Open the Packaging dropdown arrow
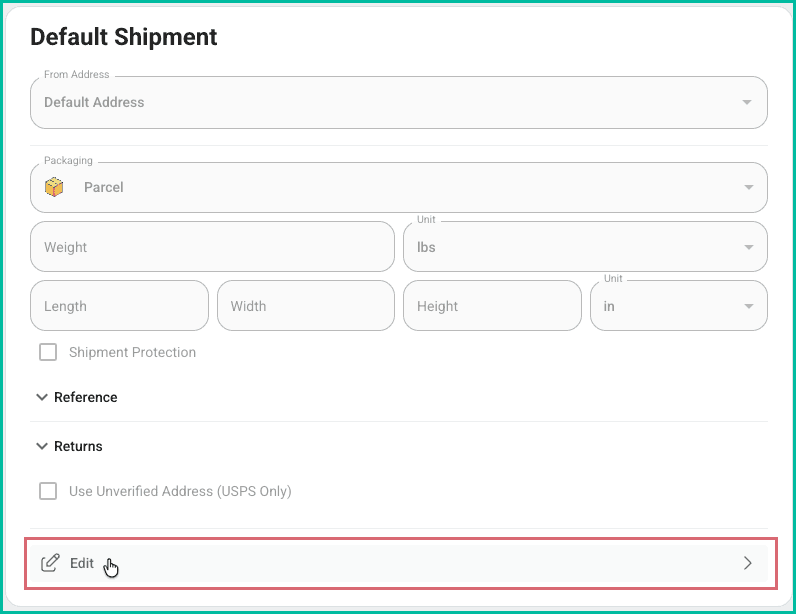796x614 pixels. tap(746, 187)
